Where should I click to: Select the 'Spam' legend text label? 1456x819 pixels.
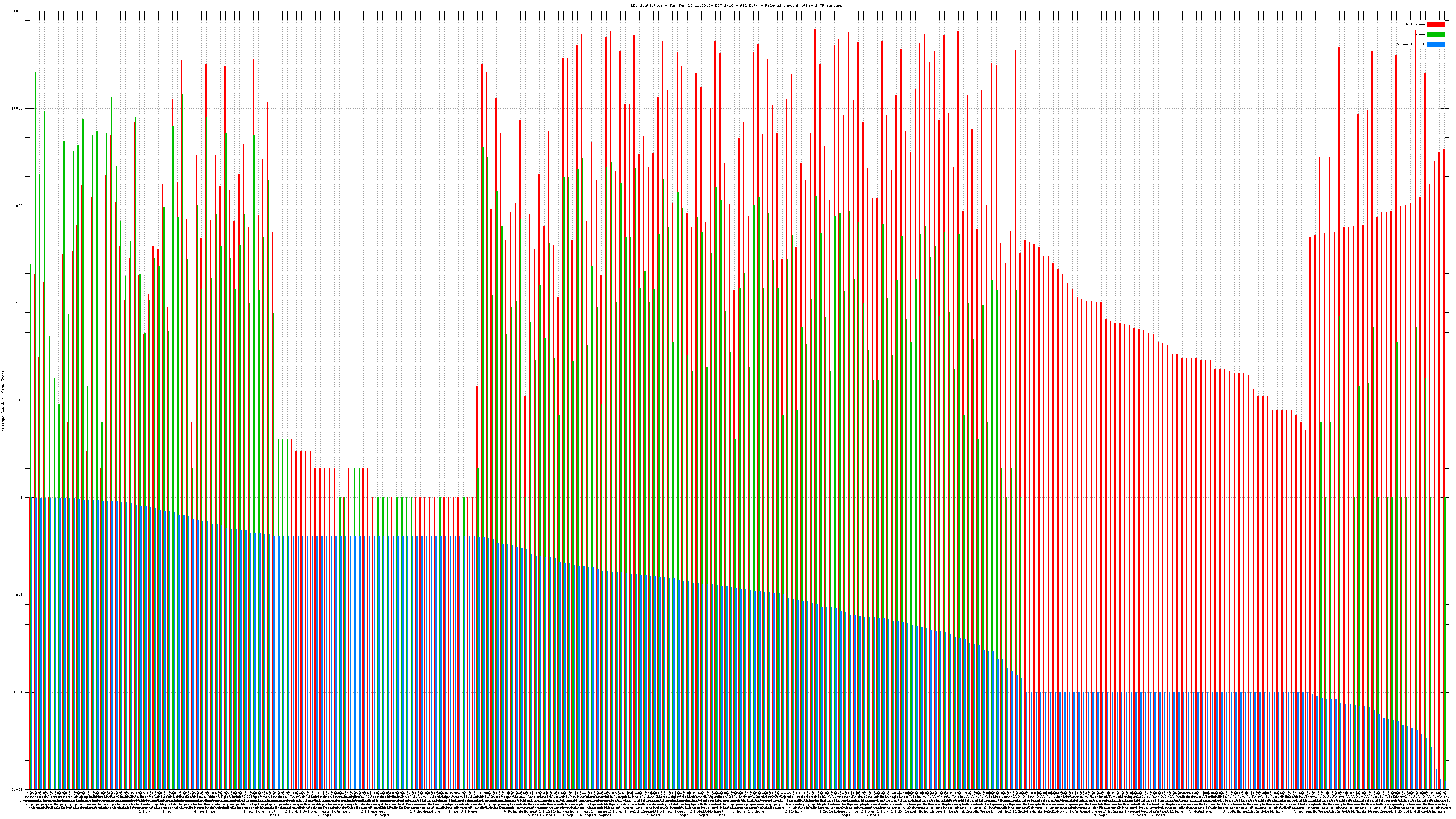(1420, 35)
